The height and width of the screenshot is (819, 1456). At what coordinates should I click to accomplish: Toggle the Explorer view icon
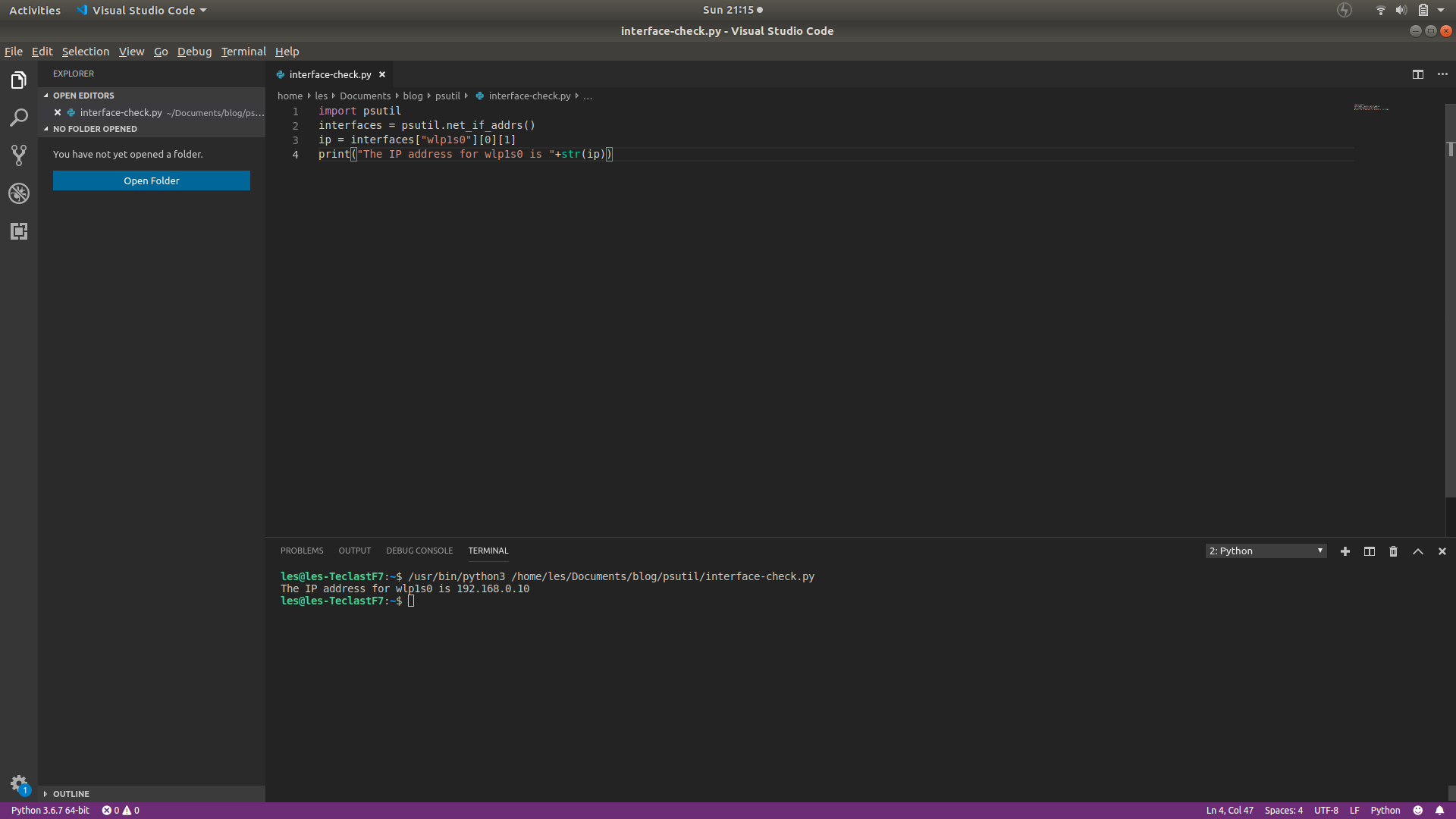tap(19, 80)
